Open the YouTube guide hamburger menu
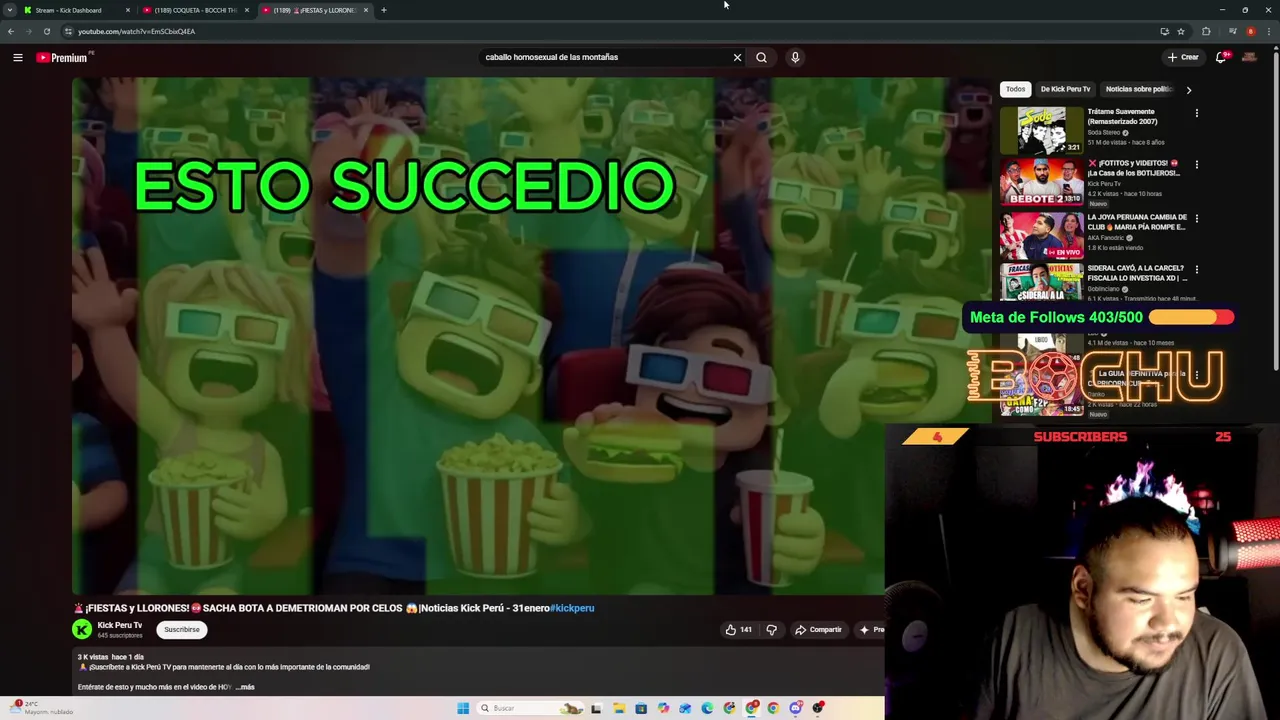The width and height of the screenshot is (1280, 720). (18, 57)
